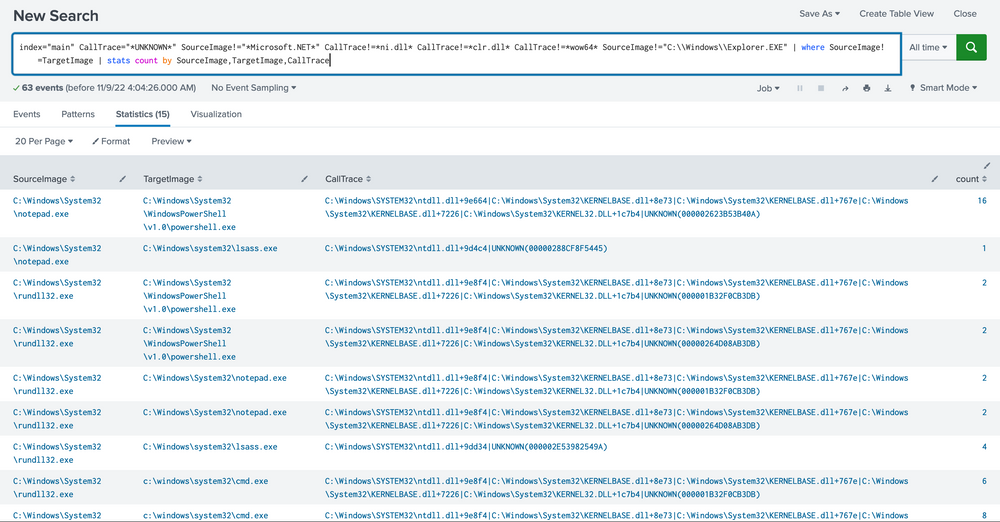
Task: Export results with the download icon
Action: click(x=887, y=88)
